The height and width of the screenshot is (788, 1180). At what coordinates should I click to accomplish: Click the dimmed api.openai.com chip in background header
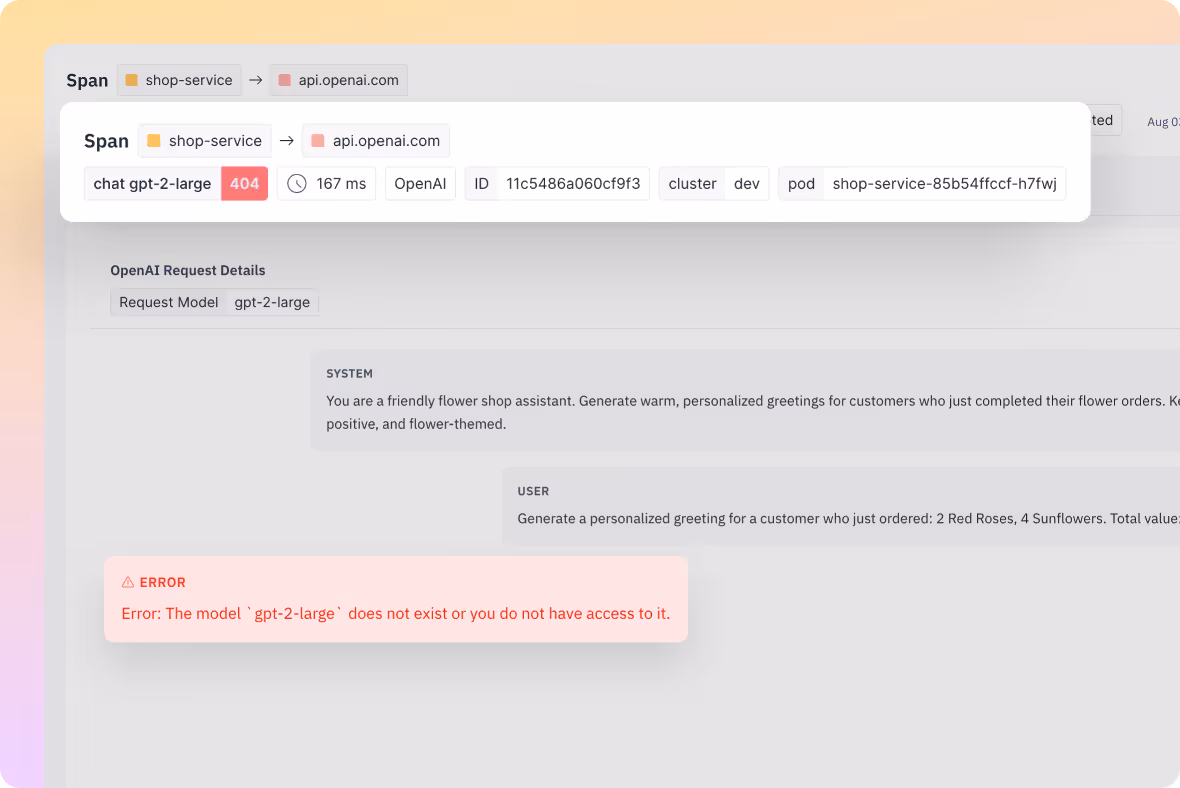pyautogui.click(x=339, y=80)
